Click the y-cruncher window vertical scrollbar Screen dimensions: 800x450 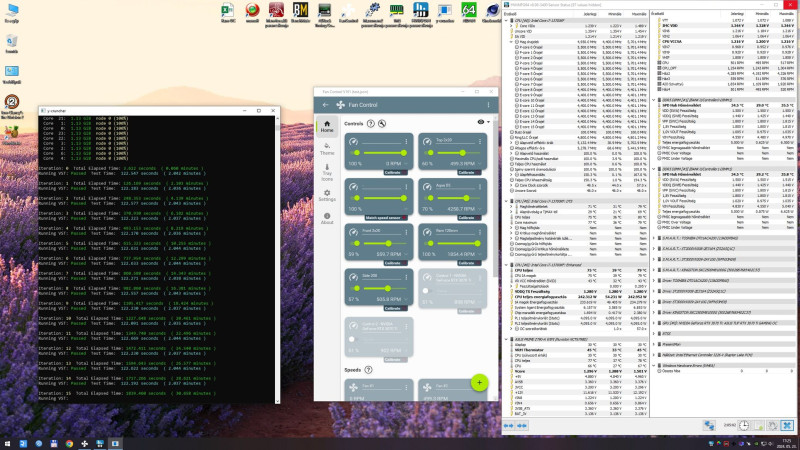(x=278, y=259)
